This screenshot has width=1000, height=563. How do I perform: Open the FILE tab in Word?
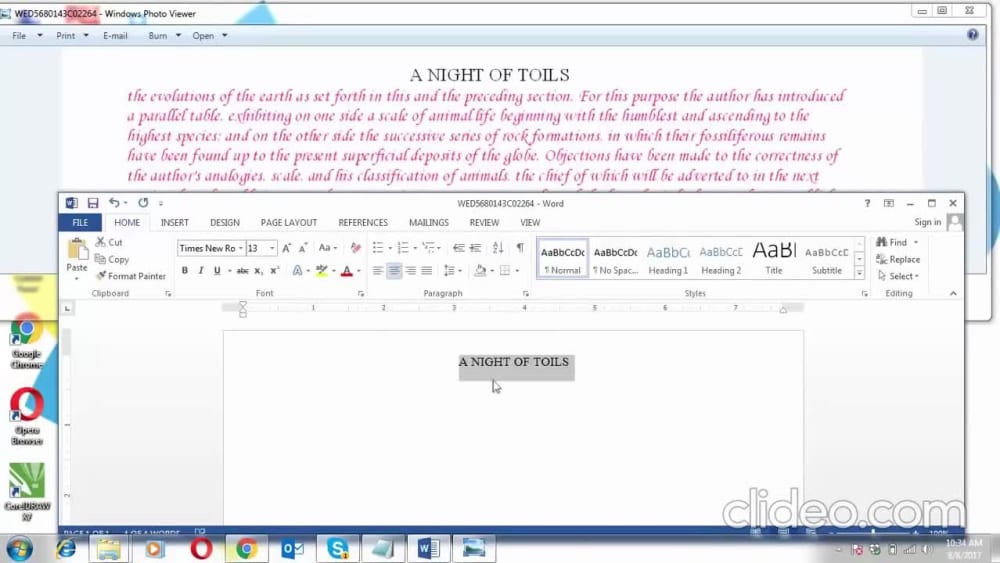(80, 223)
